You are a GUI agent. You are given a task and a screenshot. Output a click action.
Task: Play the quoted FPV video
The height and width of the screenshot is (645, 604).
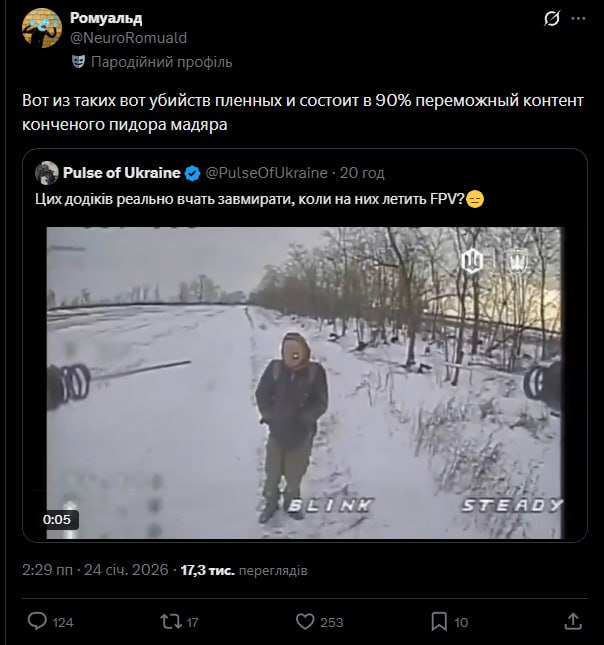point(304,382)
